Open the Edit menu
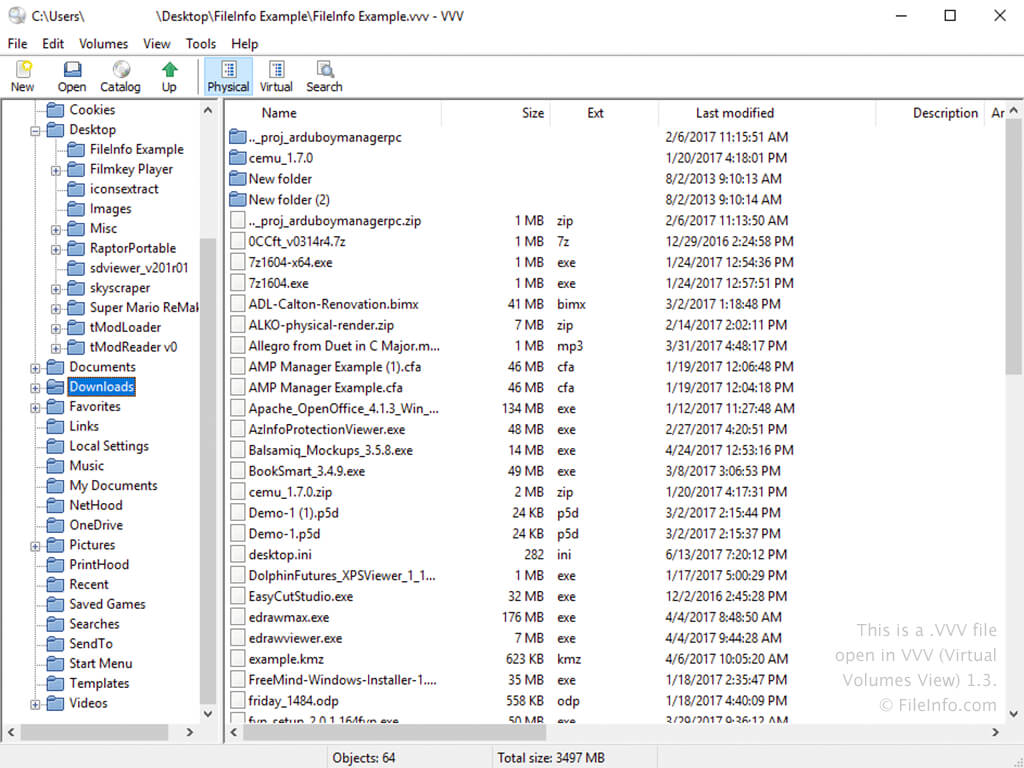The height and width of the screenshot is (768, 1024). [53, 44]
